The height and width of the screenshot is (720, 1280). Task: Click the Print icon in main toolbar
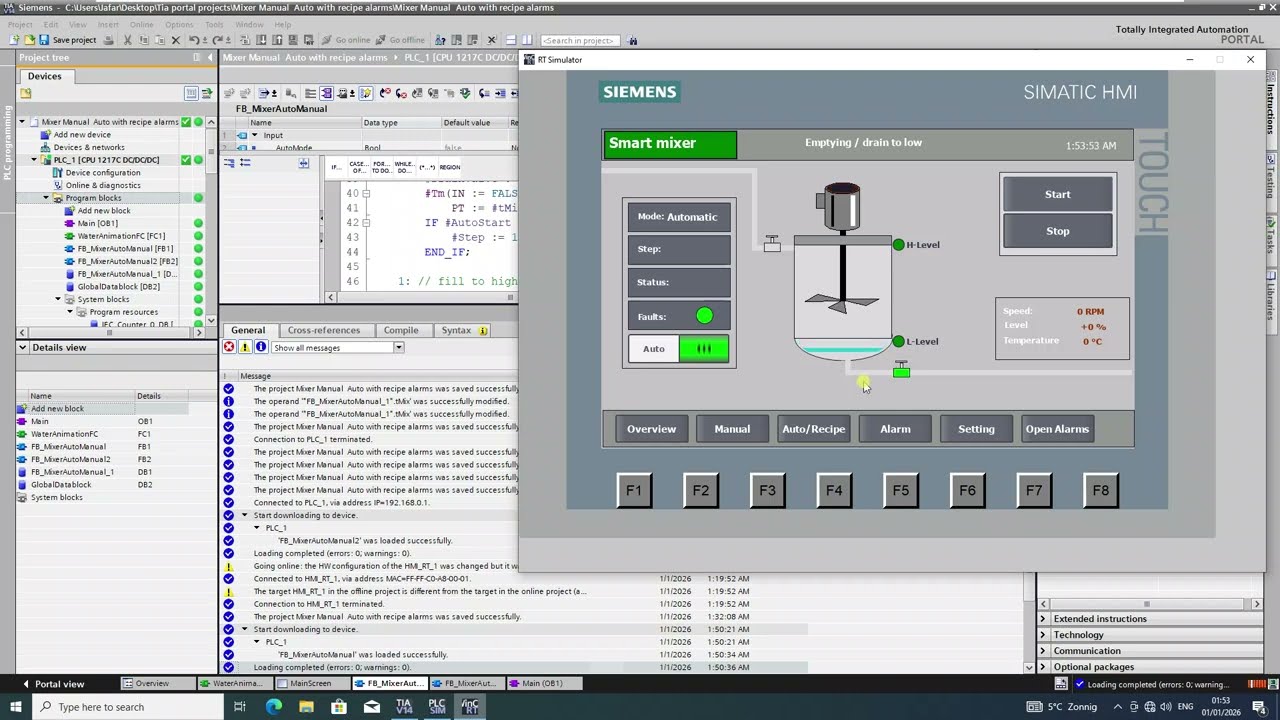(x=110, y=40)
